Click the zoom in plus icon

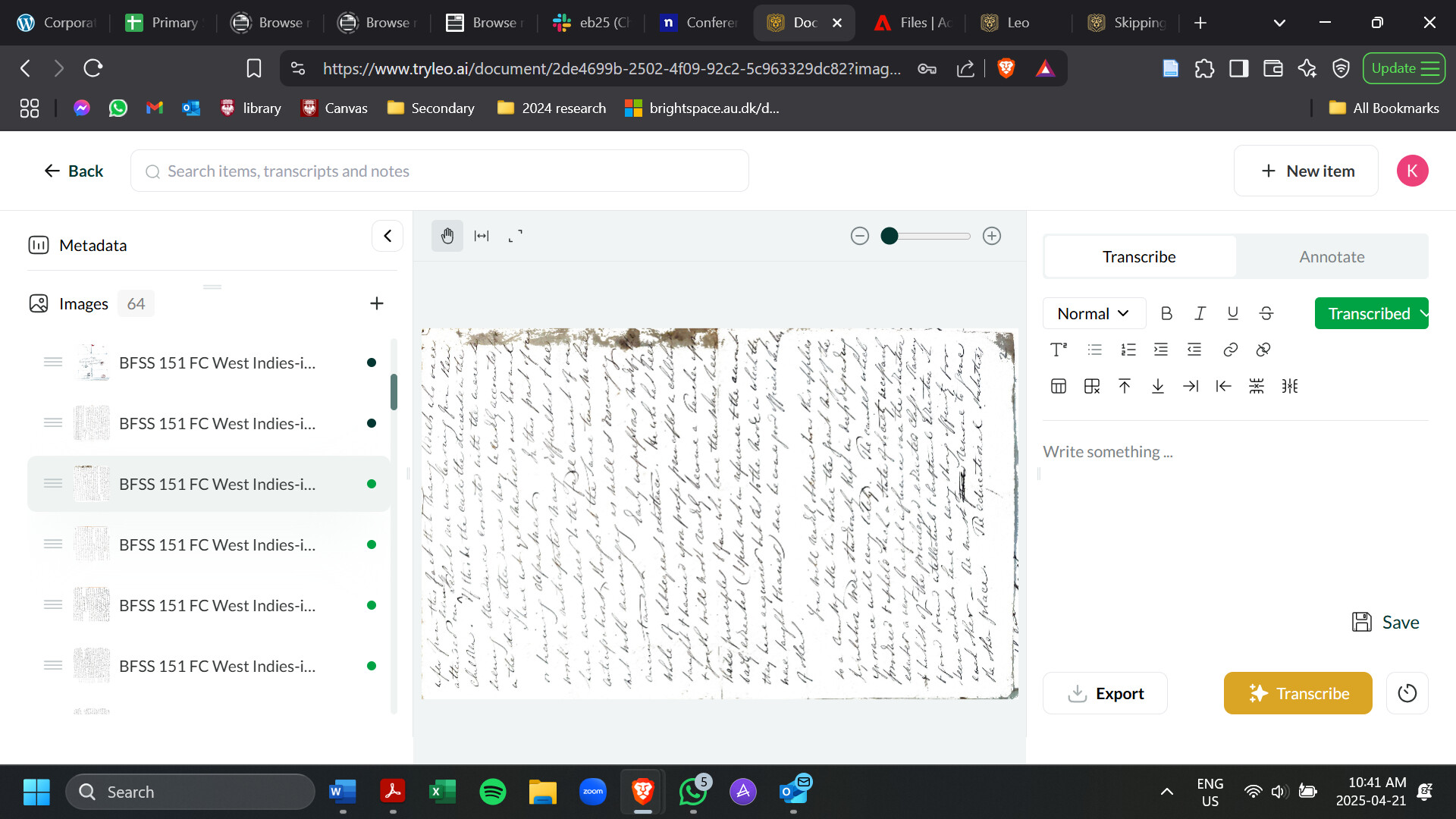coord(992,236)
